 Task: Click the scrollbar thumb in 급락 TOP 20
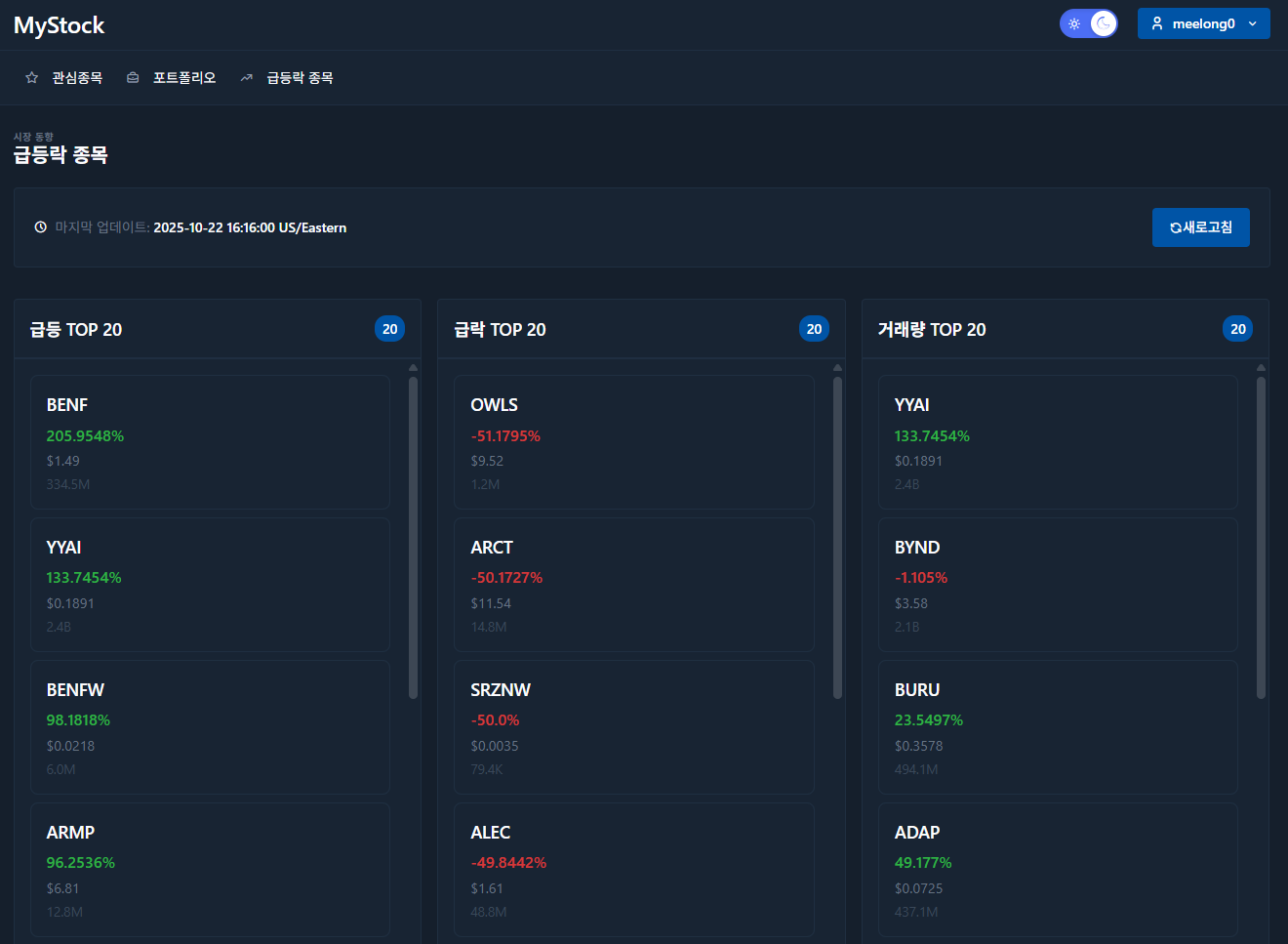(x=837, y=537)
